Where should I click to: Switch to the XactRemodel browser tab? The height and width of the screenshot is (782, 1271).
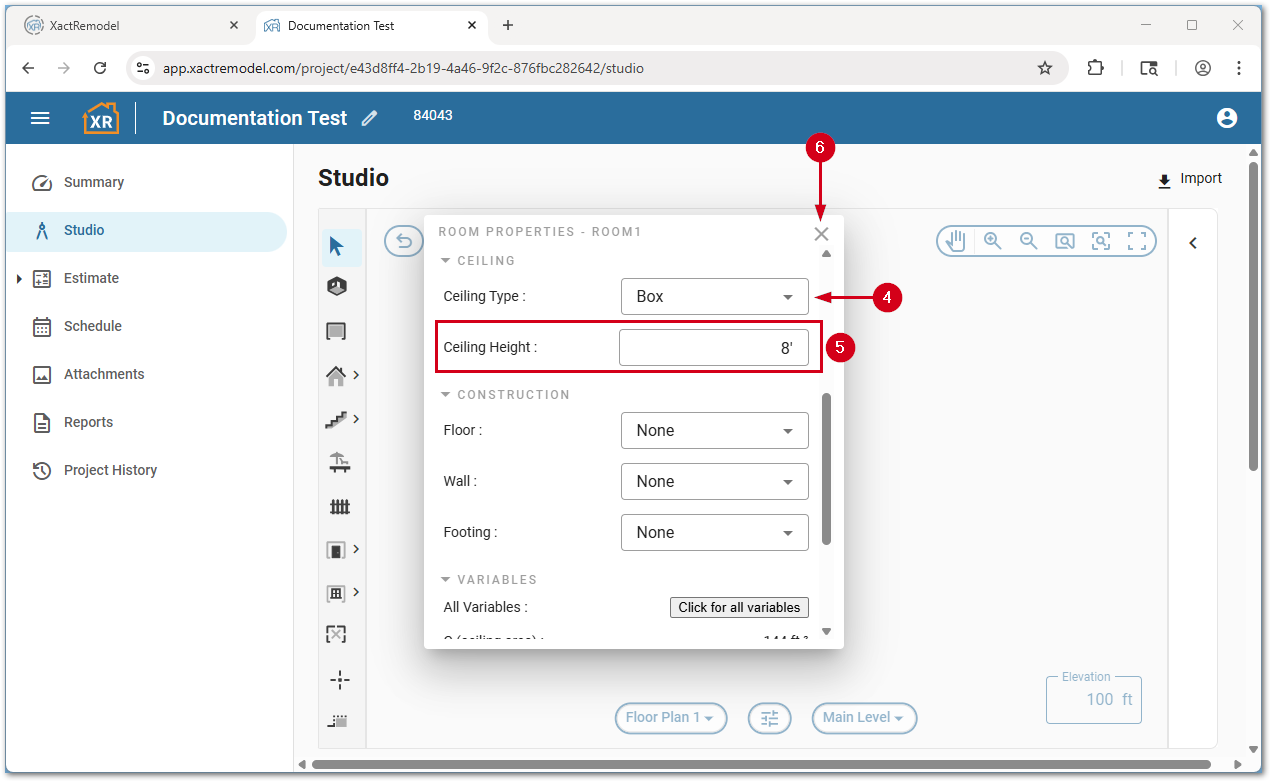click(120, 25)
